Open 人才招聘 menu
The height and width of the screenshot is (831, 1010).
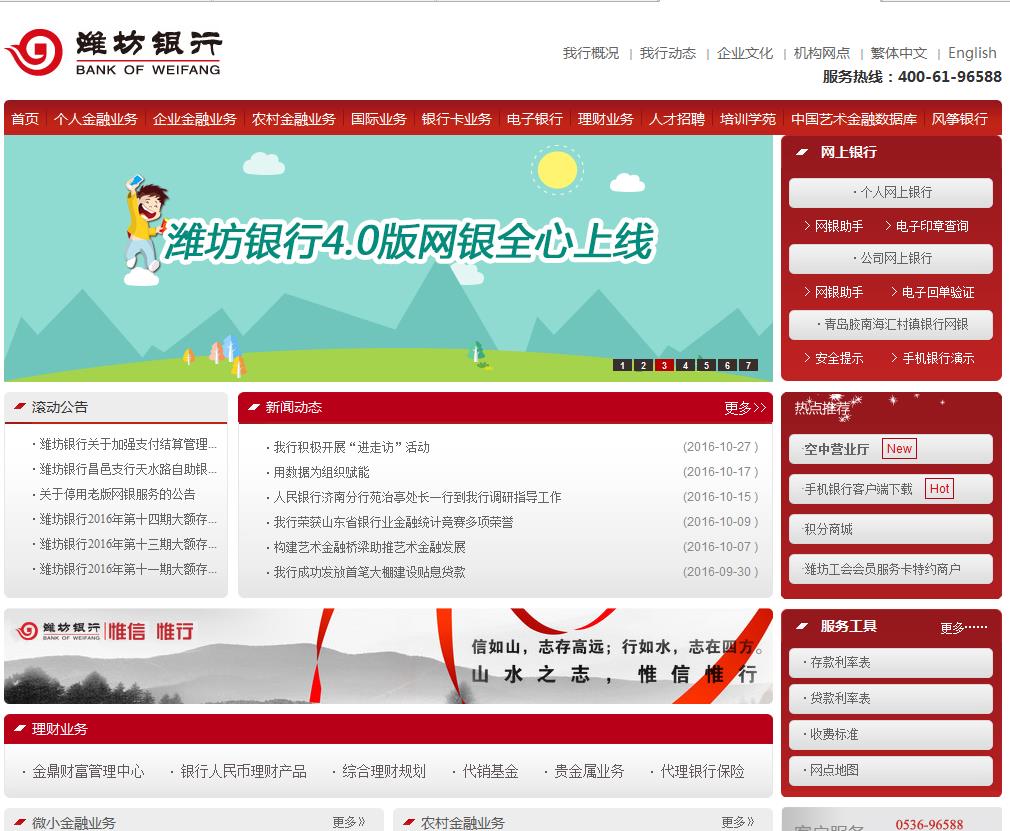point(677,119)
